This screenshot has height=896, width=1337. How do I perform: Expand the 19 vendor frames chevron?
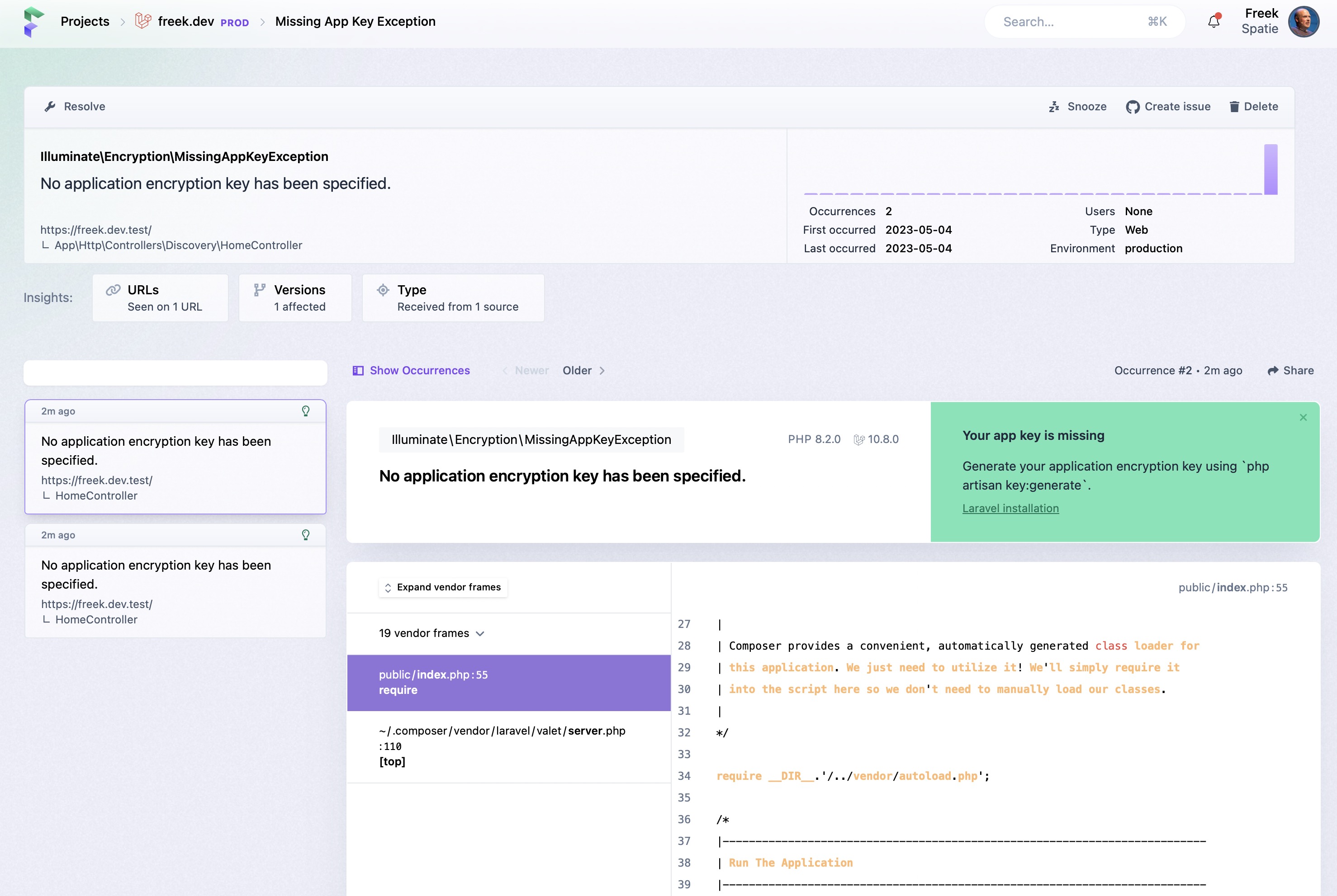coord(480,634)
